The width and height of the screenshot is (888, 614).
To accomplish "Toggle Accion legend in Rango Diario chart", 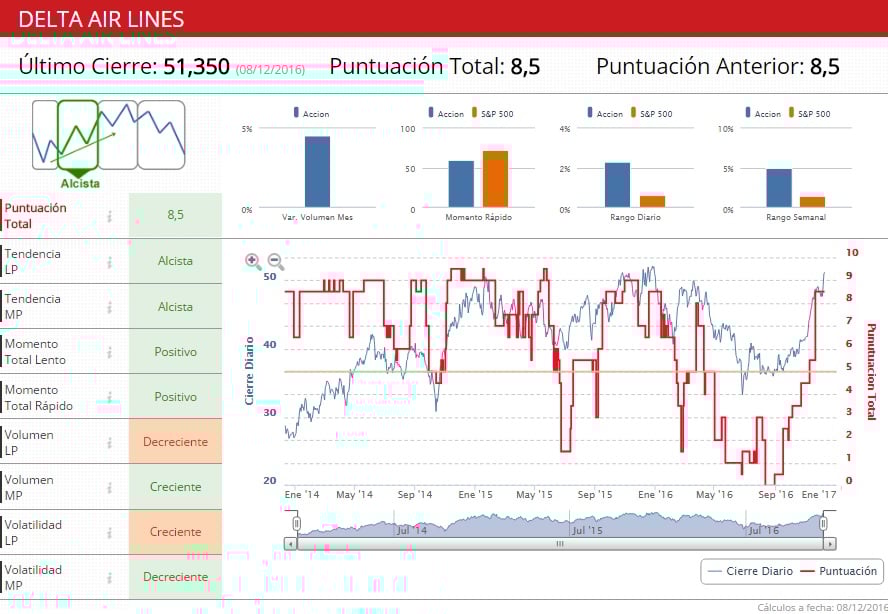I will click(605, 113).
